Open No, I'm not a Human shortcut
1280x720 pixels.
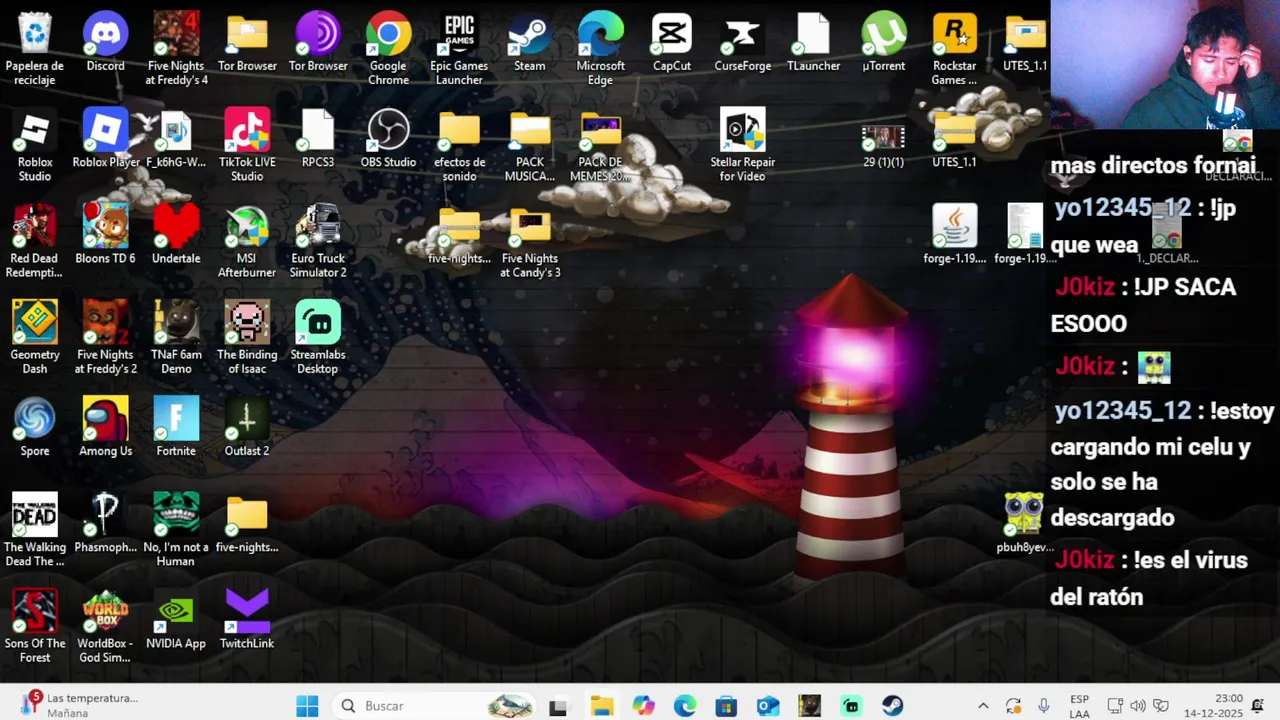pos(176,530)
